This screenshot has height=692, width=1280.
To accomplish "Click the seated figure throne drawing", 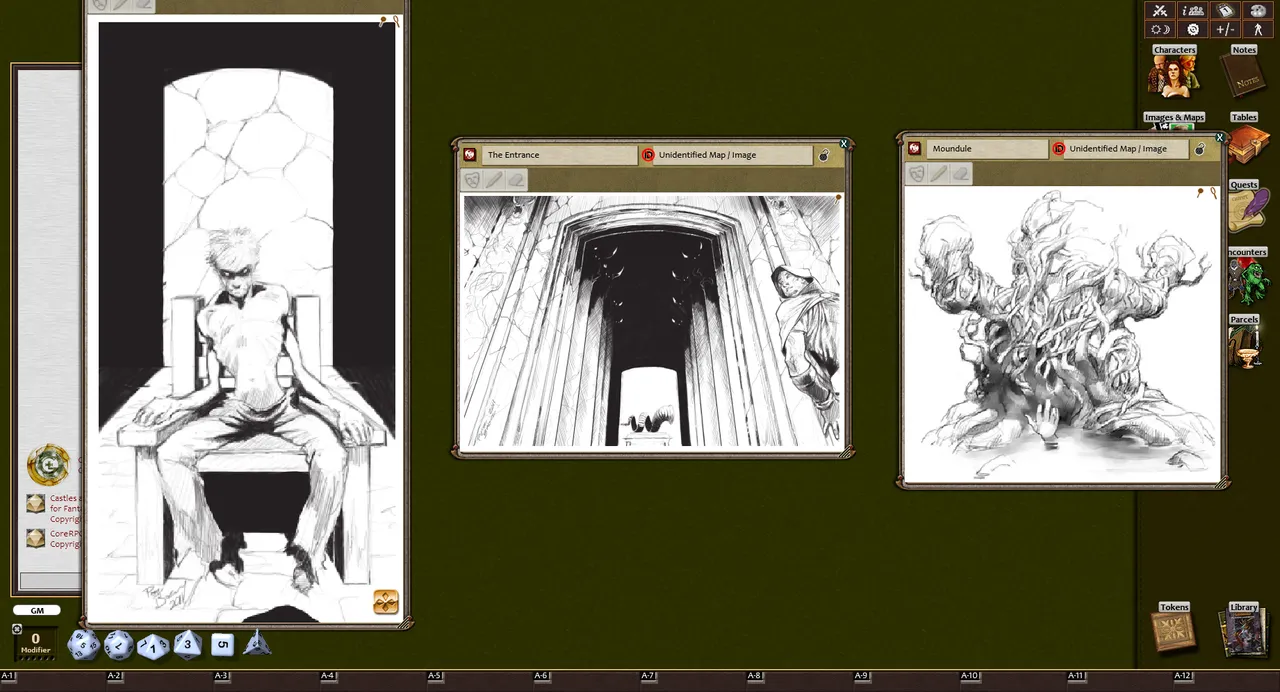I will tap(246, 320).
